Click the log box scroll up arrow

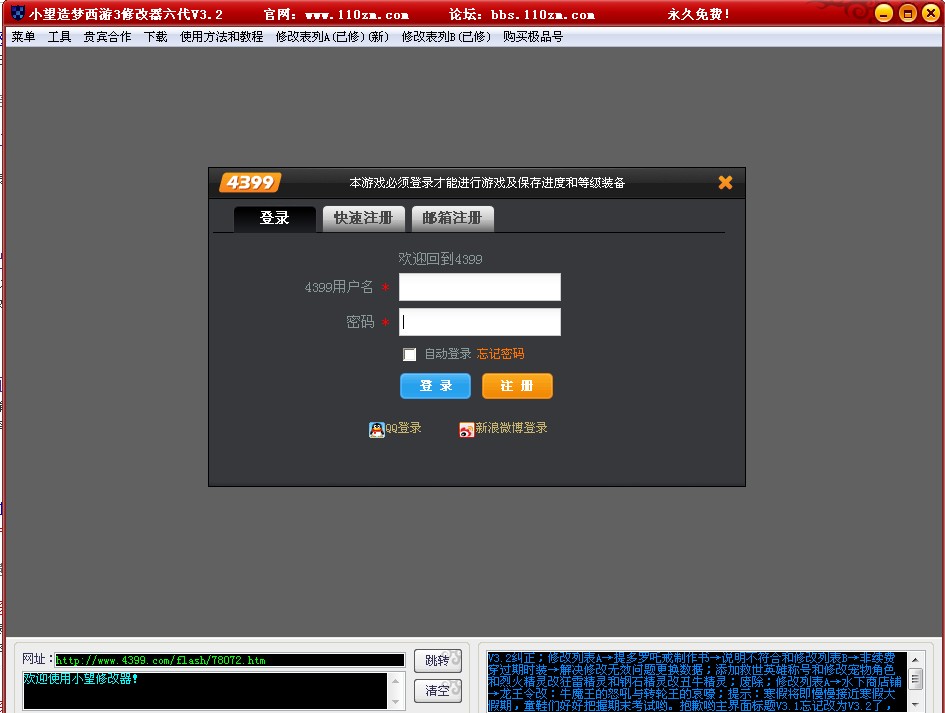pyautogui.click(x=395, y=680)
